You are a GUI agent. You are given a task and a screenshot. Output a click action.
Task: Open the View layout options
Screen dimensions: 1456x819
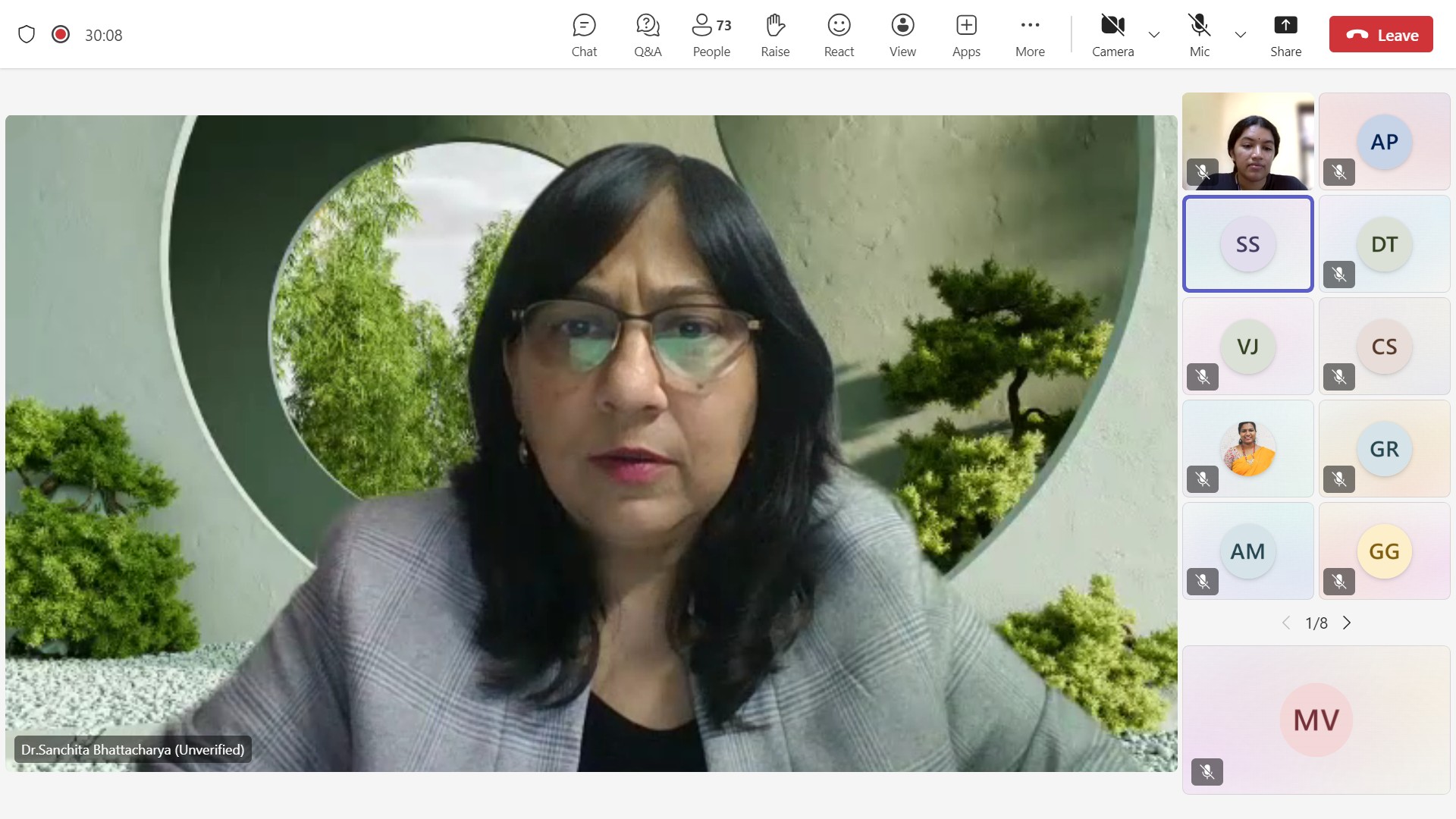coord(902,35)
